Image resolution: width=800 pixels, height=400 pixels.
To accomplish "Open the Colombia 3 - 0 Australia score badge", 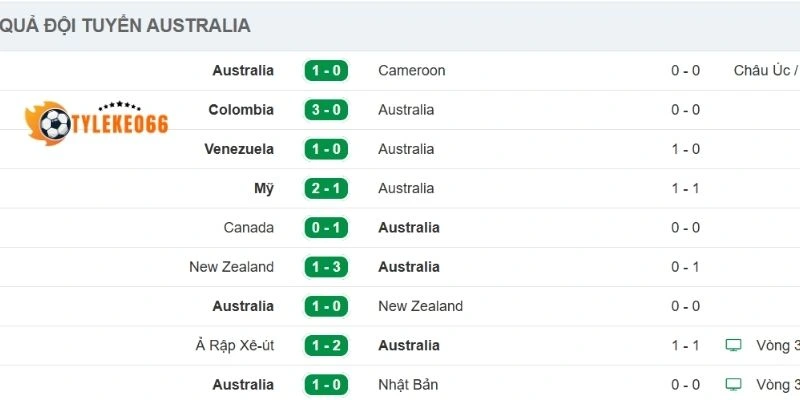I will (x=325, y=110).
